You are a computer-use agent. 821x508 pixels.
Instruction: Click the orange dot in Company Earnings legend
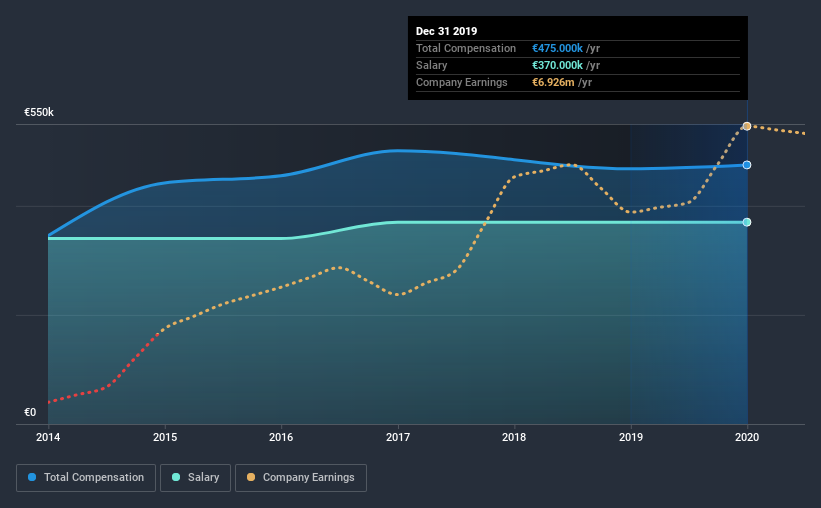coord(251,477)
